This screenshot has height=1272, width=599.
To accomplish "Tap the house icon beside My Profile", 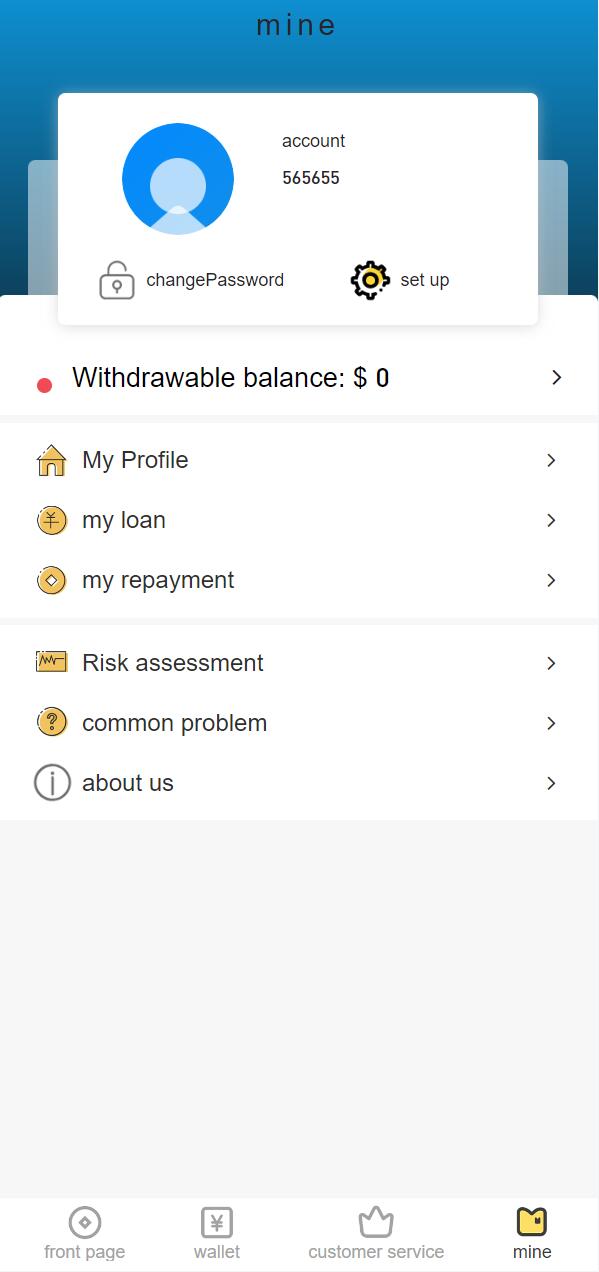I will tap(51, 460).
